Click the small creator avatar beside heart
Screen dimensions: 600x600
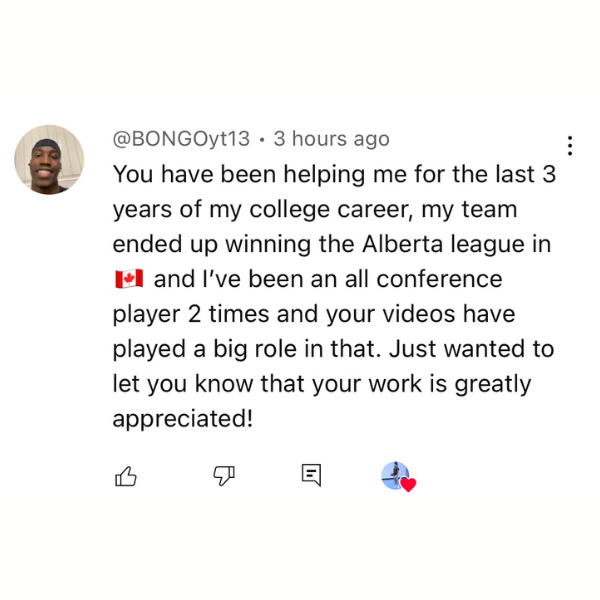394,474
